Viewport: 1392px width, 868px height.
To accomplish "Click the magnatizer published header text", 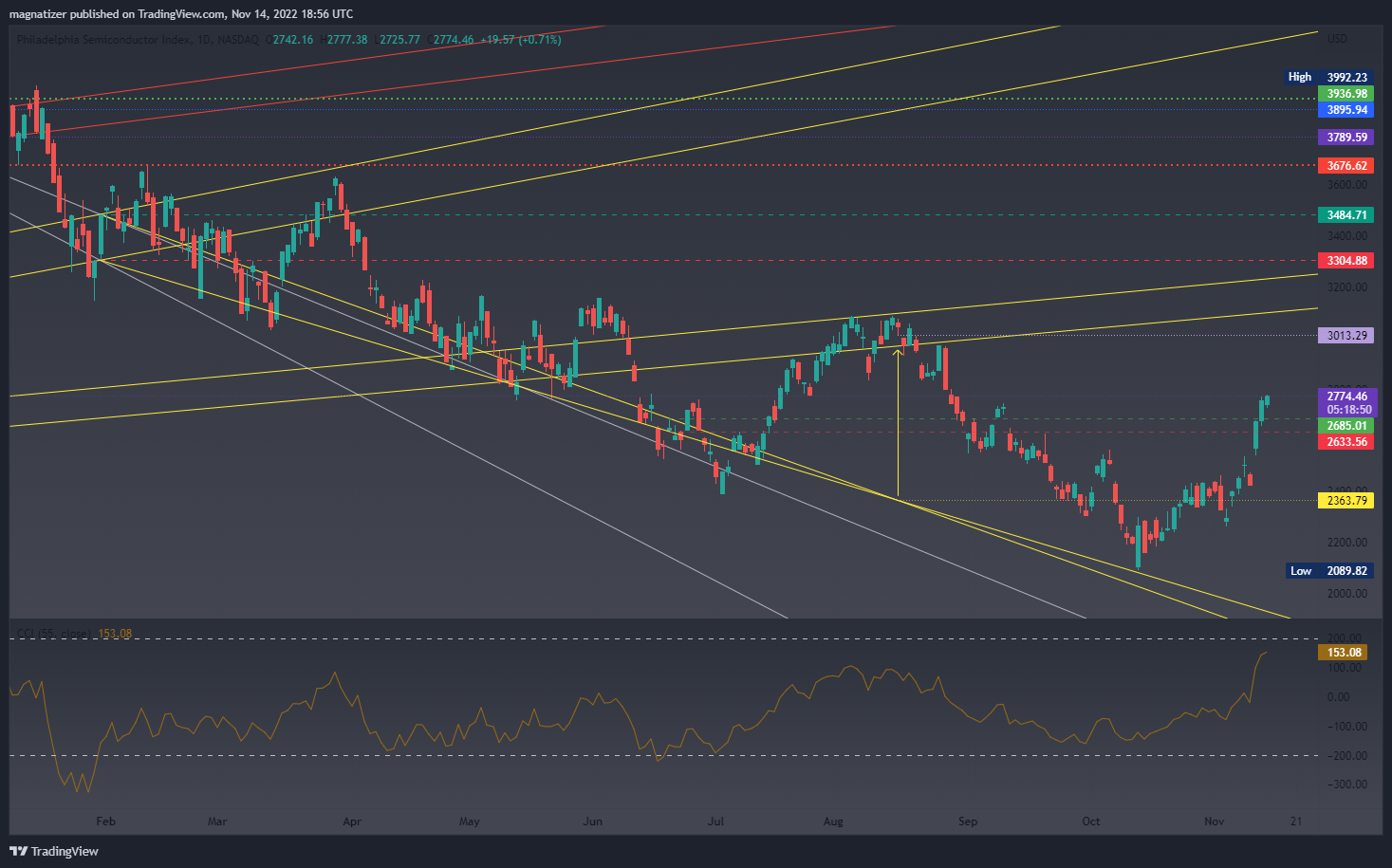I will (x=180, y=13).
